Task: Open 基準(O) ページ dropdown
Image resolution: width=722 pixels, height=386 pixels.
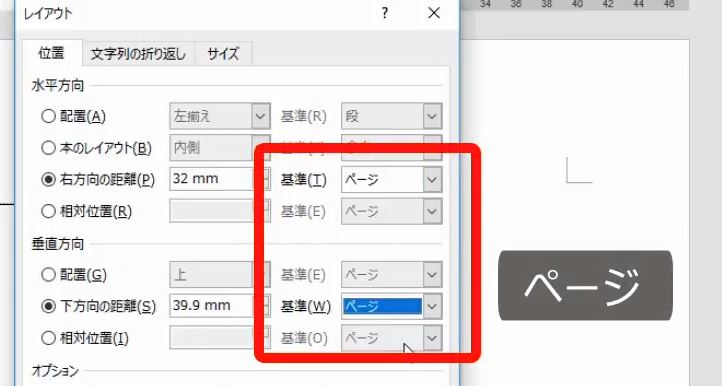Action: point(432,338)
